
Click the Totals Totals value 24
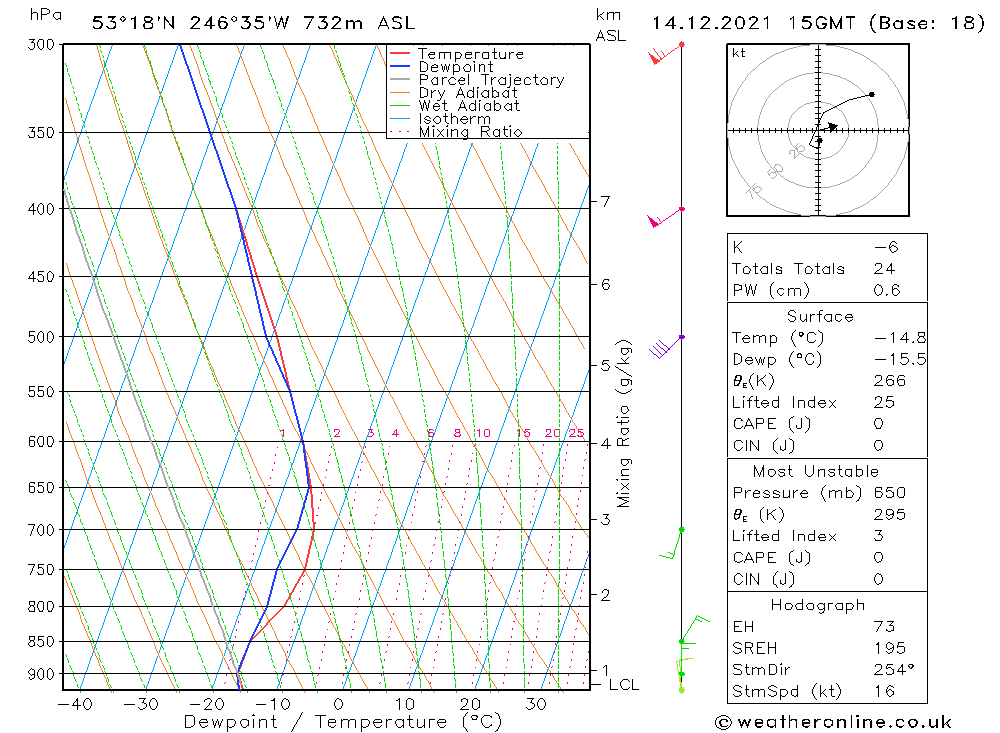(885, 269)
